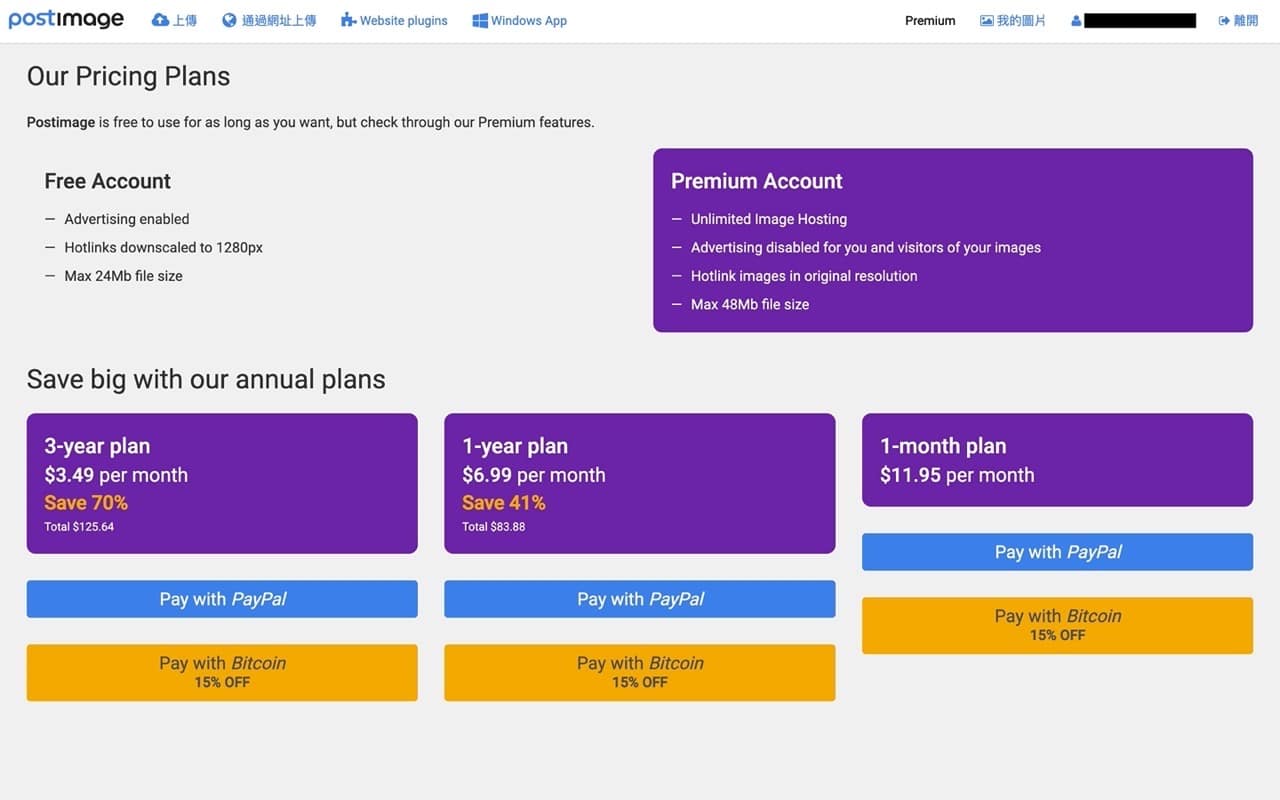The width and height of the screenshot is (1280, 800).
Task: Click the cloud upload icon
Action: (160, 20)
